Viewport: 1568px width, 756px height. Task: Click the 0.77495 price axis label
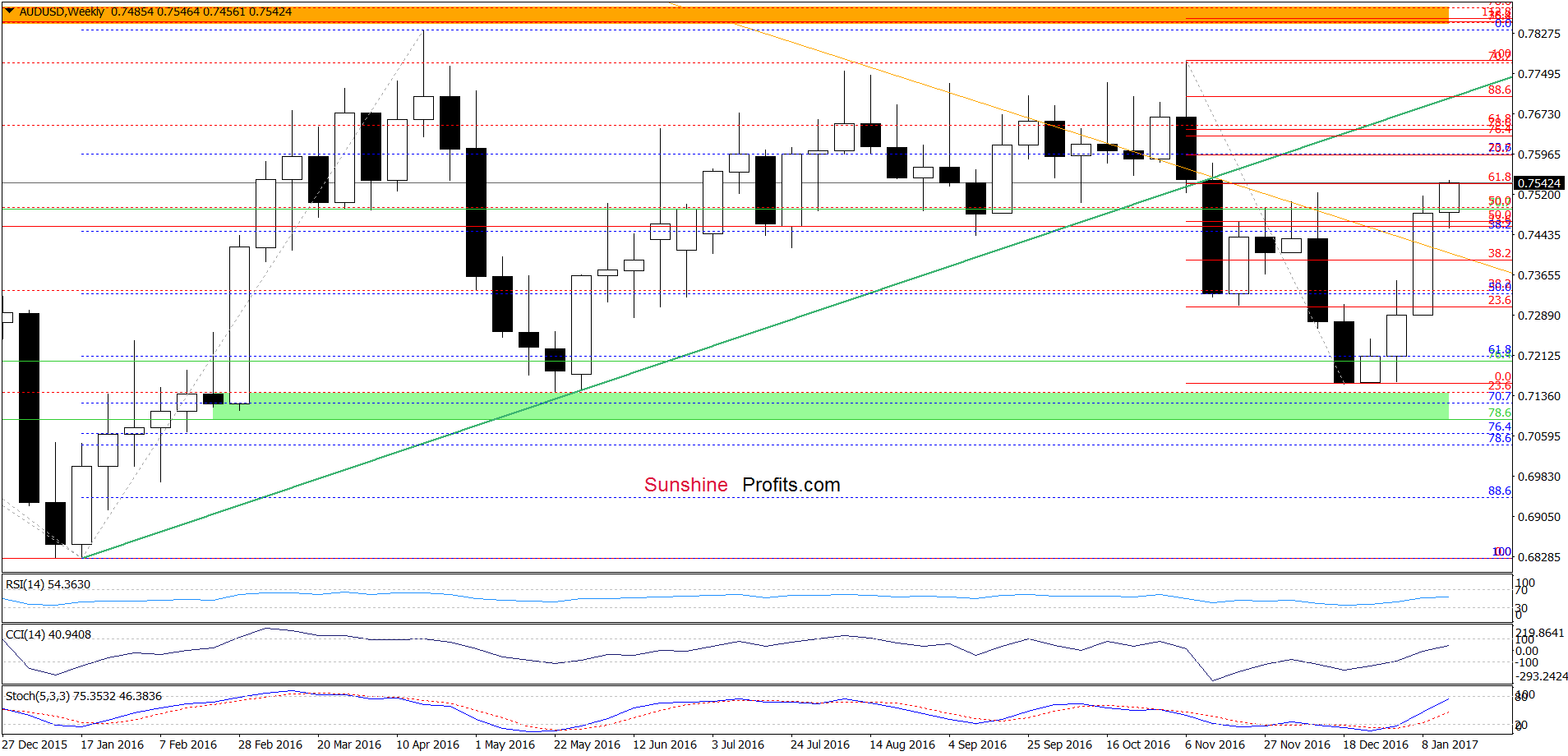(1538, 74)
